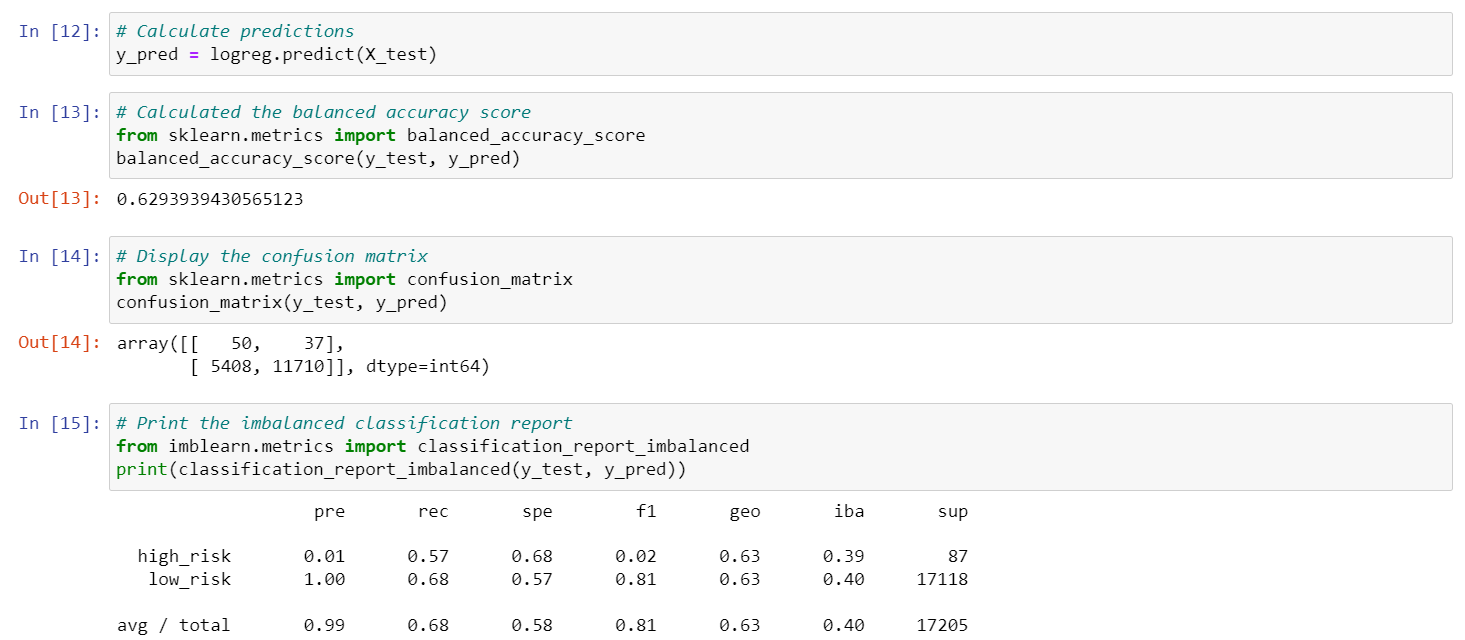Click the imblearn.metrics import statement
The width and height of the screenshot is (1465, 640).
click(433, 445)
